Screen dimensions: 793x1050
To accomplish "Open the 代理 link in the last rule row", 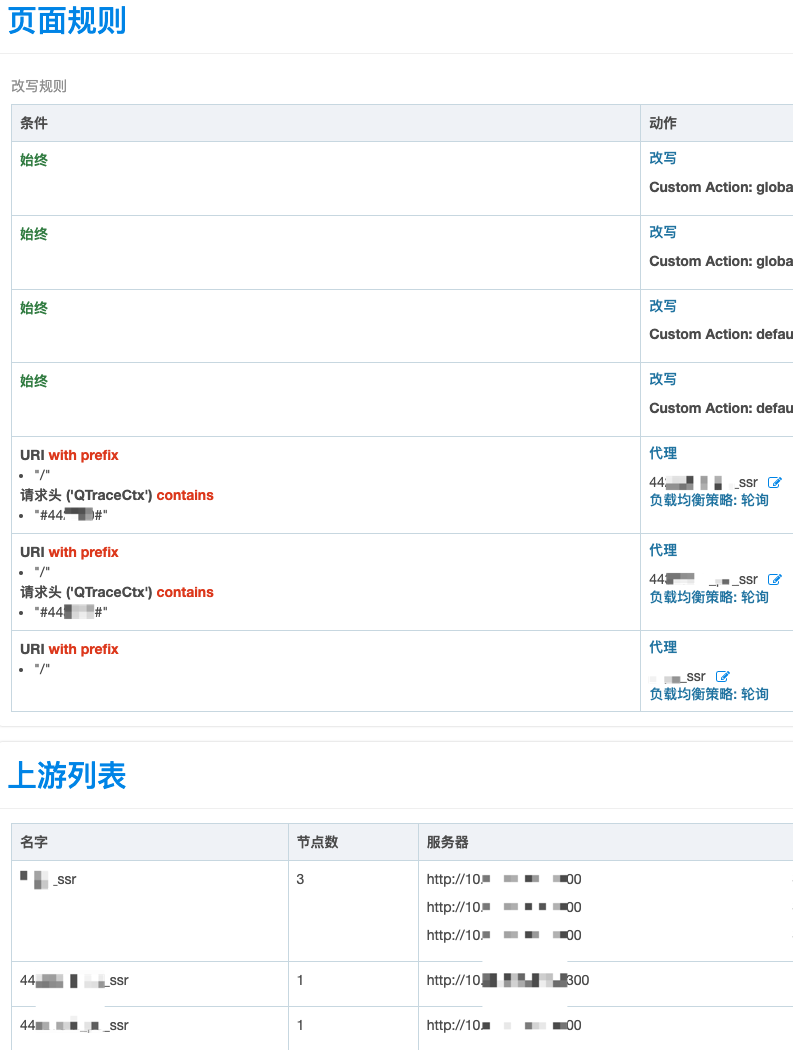I will pos(663,648).
